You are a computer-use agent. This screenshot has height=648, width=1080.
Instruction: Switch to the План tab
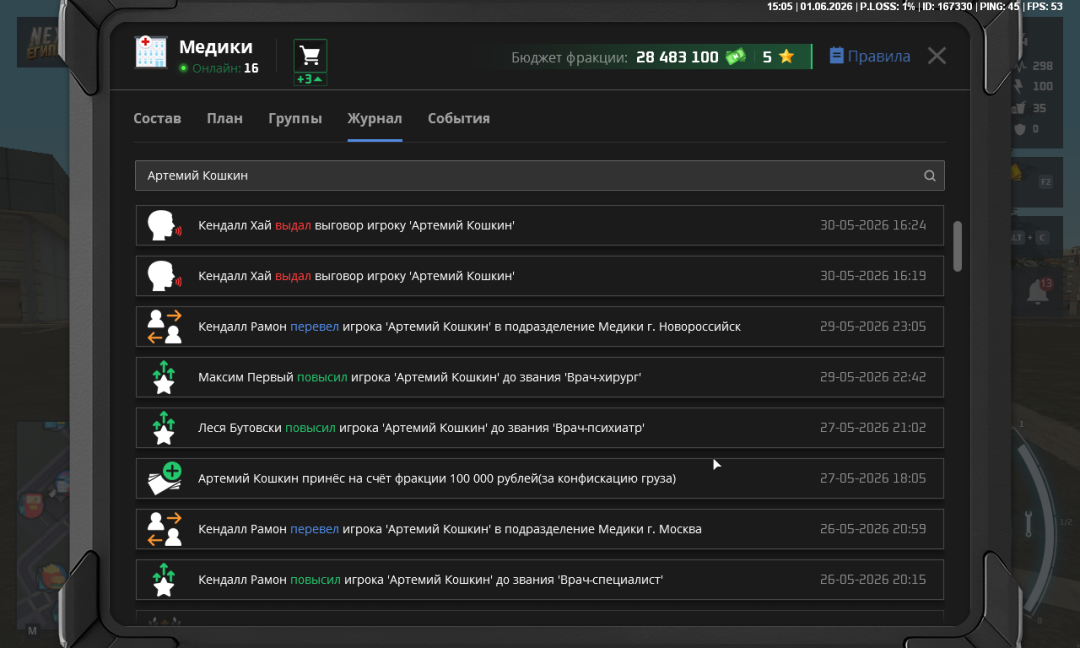point(225,118)
